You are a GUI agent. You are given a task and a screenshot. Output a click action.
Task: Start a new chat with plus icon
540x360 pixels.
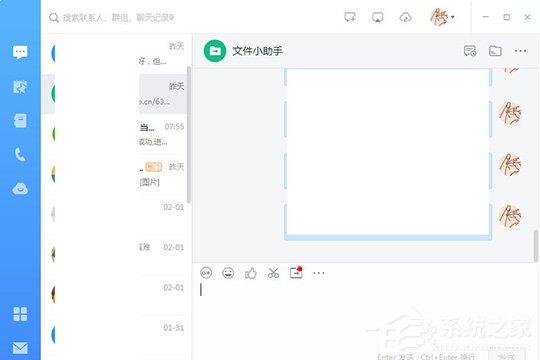pos(350,17)
